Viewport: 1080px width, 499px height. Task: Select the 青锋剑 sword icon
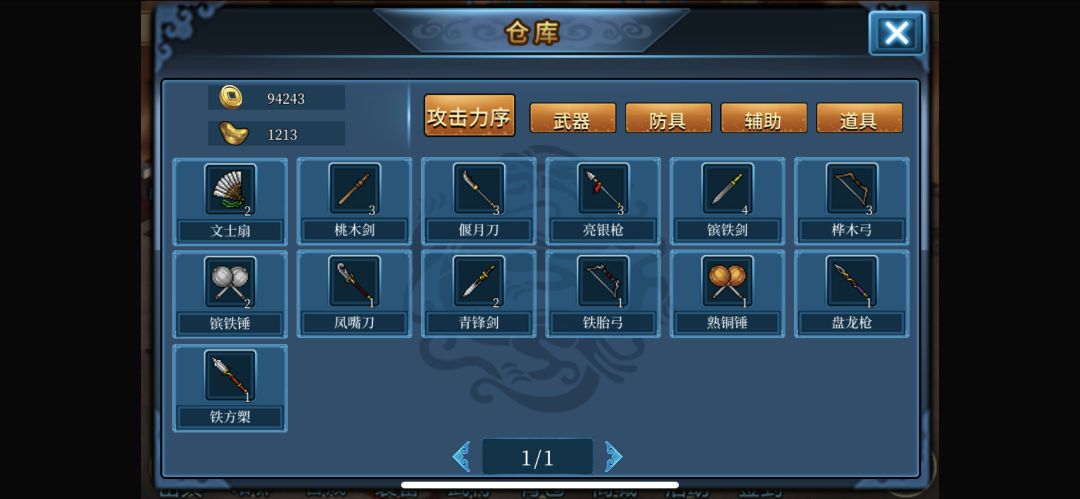[x=479, y=281]
